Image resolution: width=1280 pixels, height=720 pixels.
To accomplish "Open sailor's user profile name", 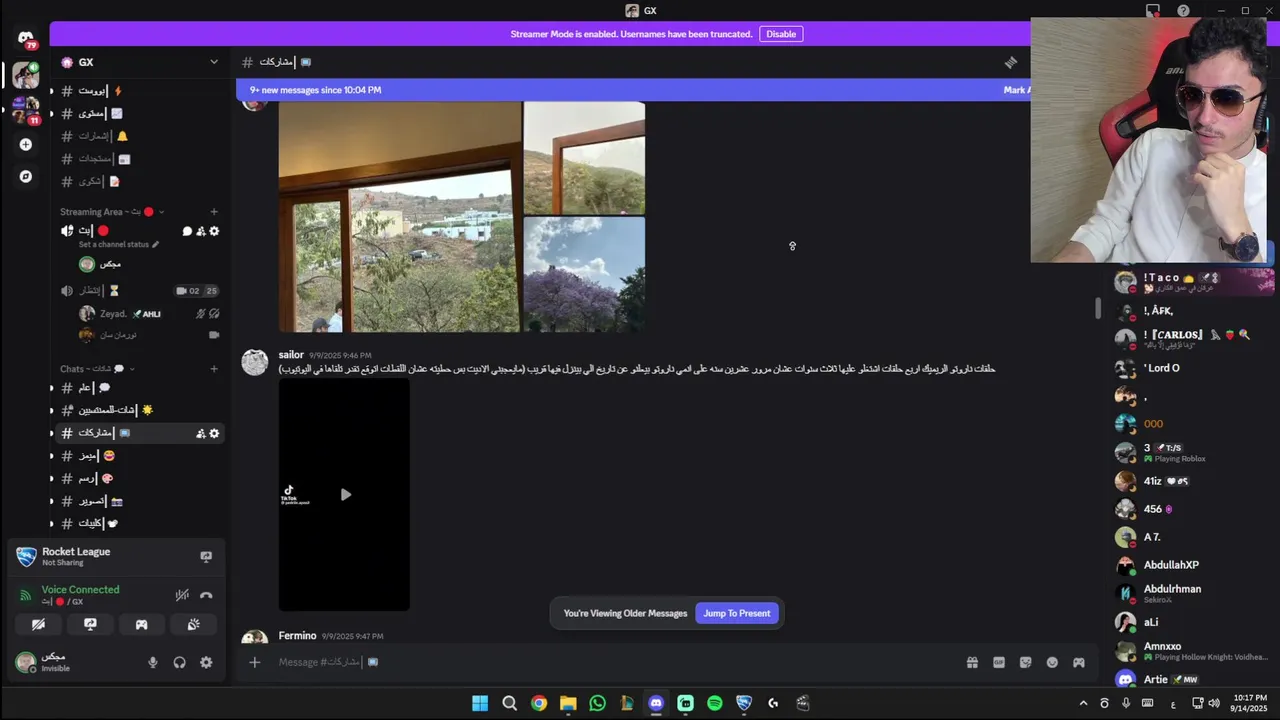I will click(291, 355).
